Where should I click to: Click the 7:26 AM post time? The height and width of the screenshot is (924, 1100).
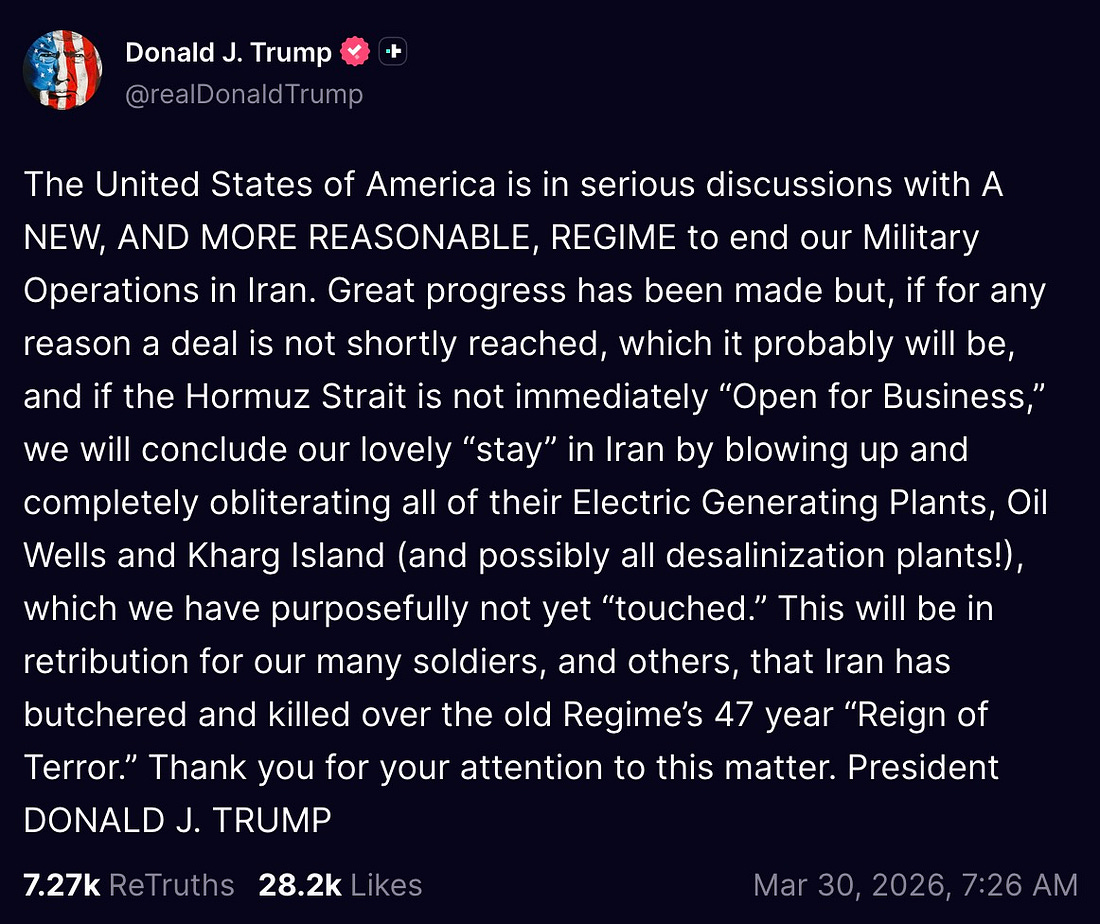1021,885
